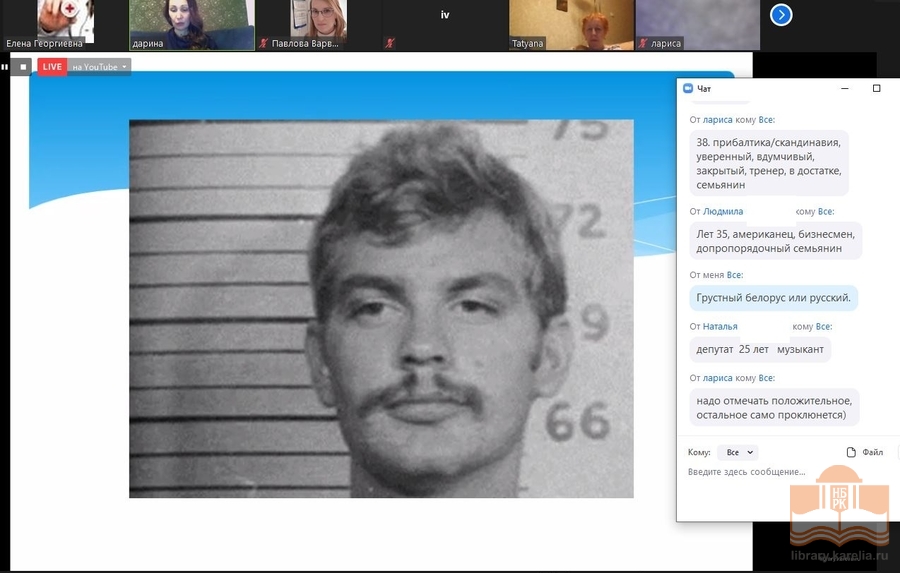Show next participants with blue arrow
The height and width of the screenshot is (573, 900).
click(781, 15)
